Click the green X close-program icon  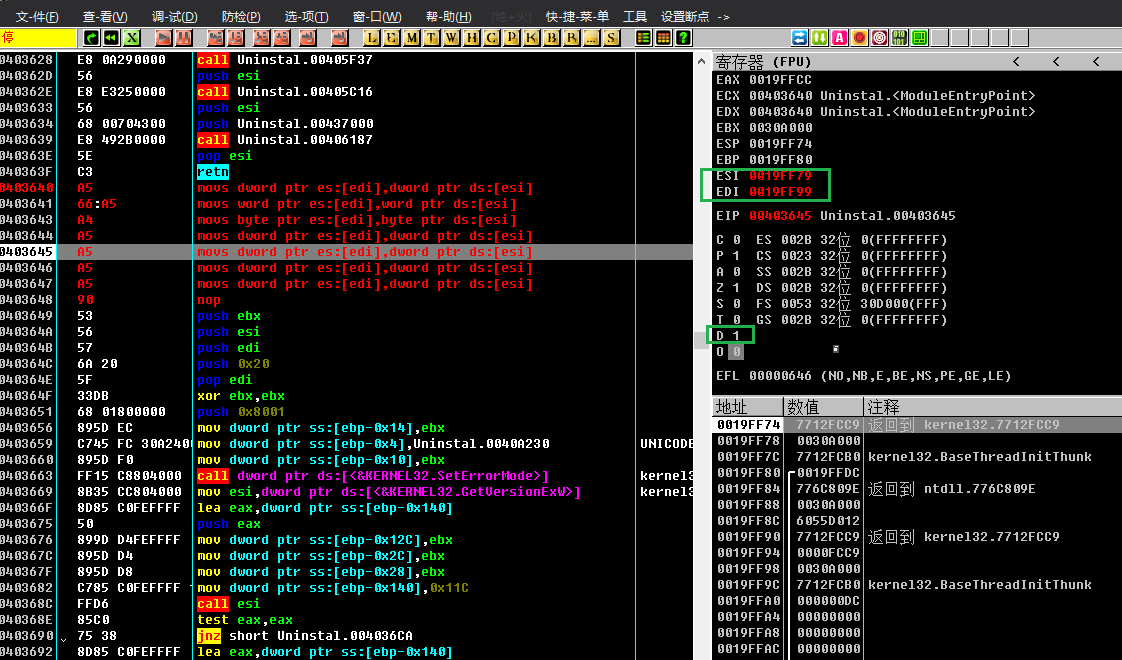(132, 38)
